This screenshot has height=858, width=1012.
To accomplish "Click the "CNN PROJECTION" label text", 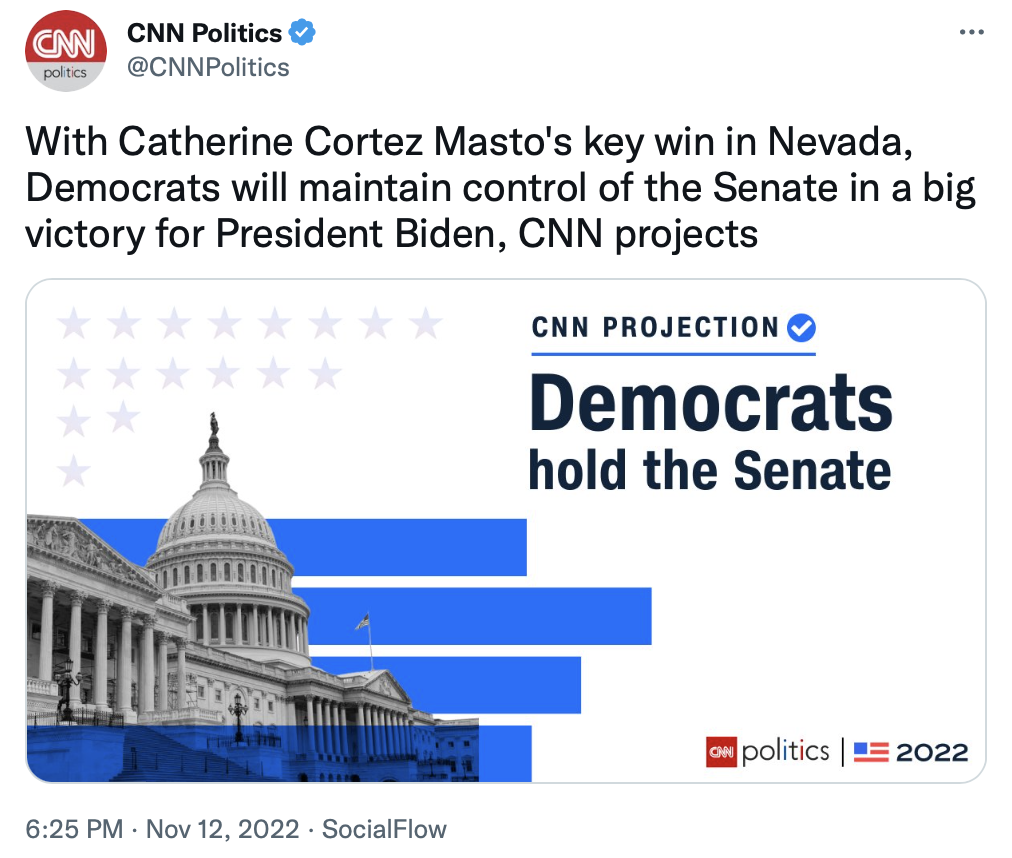I will [x=655, y=327].
